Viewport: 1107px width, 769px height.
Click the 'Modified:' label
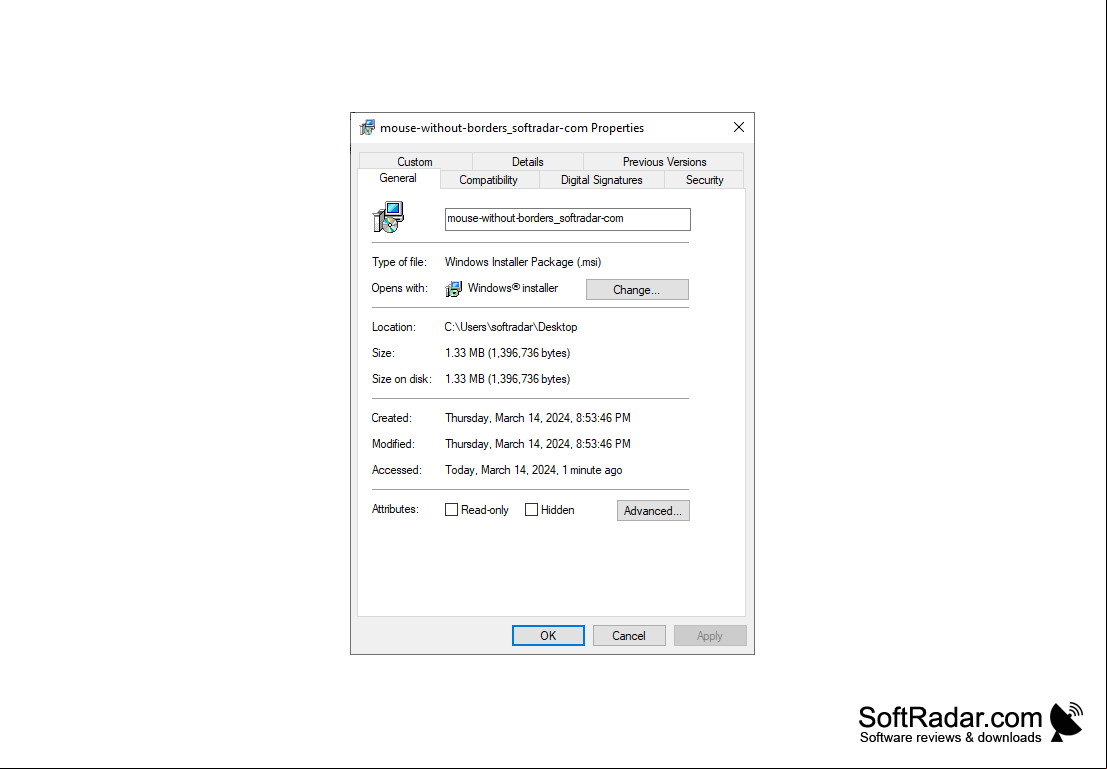[393, 444]
